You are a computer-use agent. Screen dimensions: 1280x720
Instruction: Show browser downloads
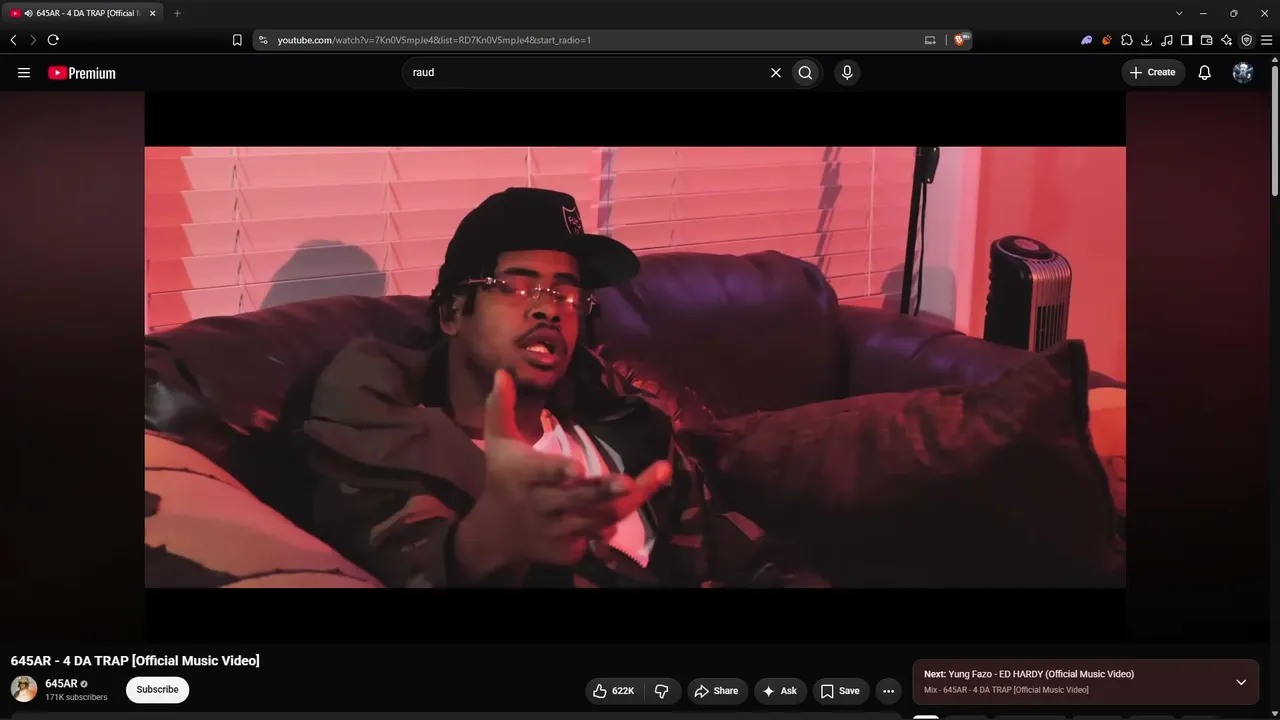pos(1147,40)
